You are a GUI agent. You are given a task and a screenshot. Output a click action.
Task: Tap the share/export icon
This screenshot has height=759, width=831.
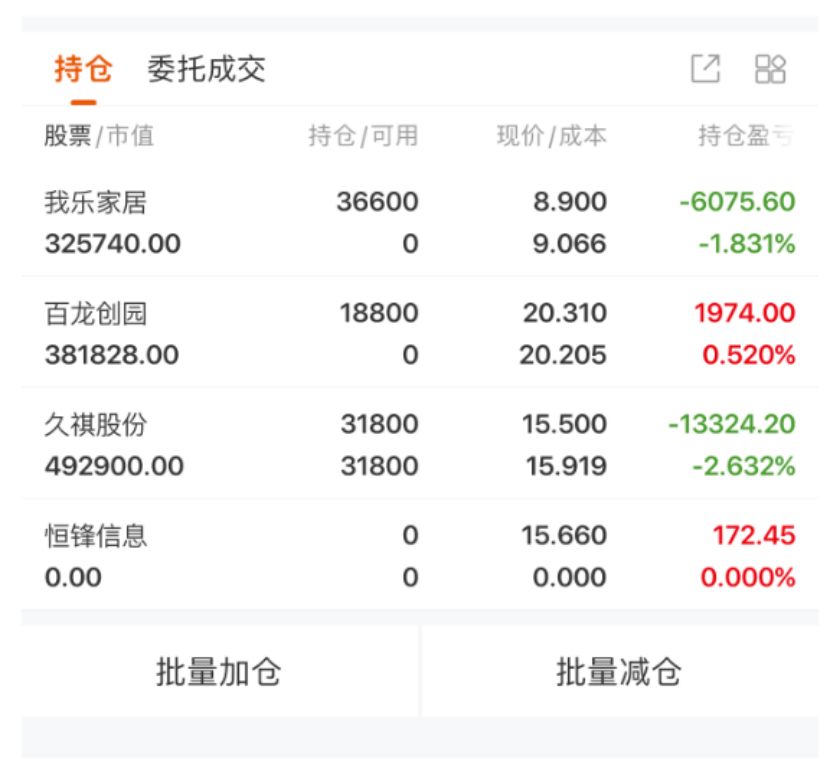coord(706,69)
